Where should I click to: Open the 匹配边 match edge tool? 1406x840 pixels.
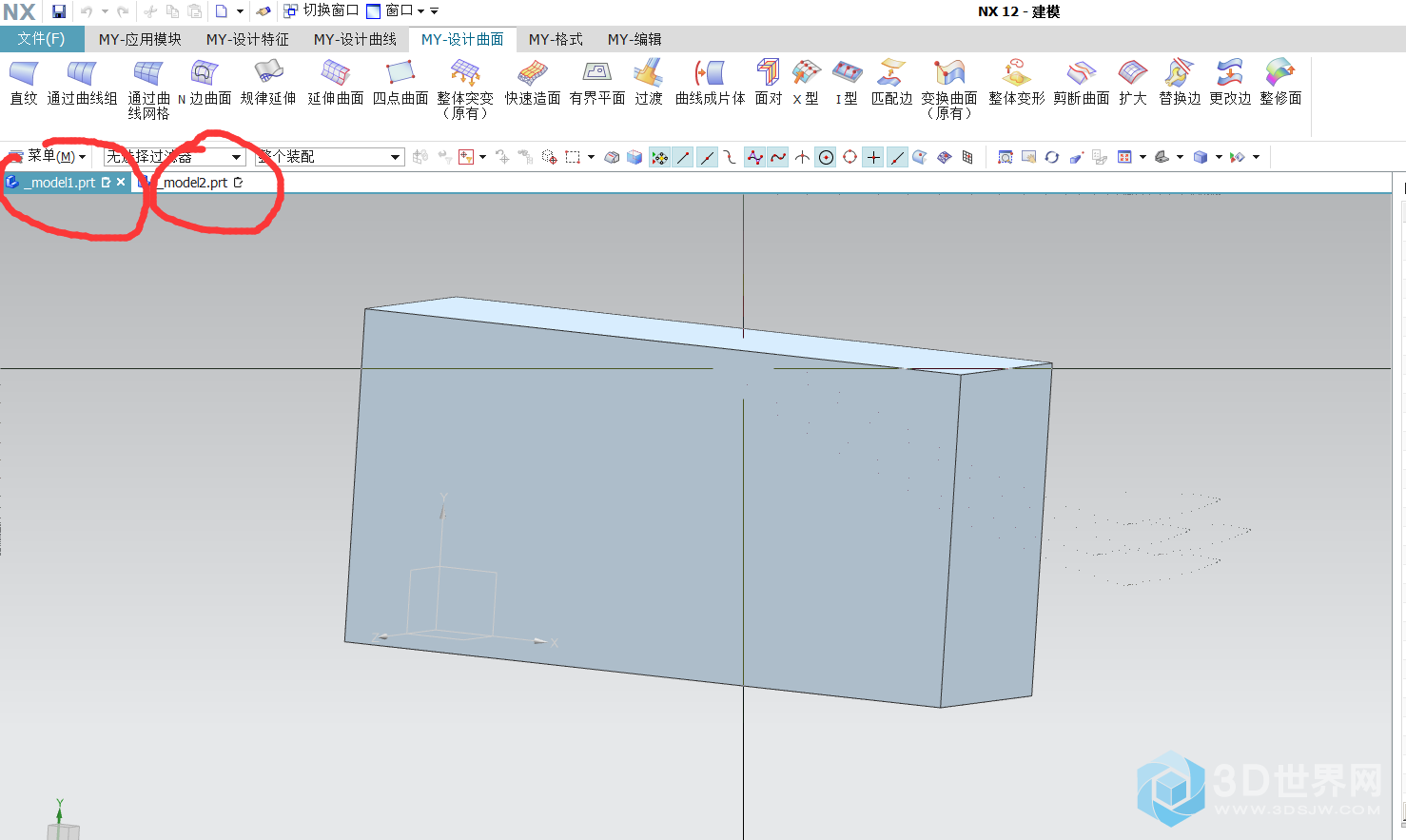coord(891,83)
